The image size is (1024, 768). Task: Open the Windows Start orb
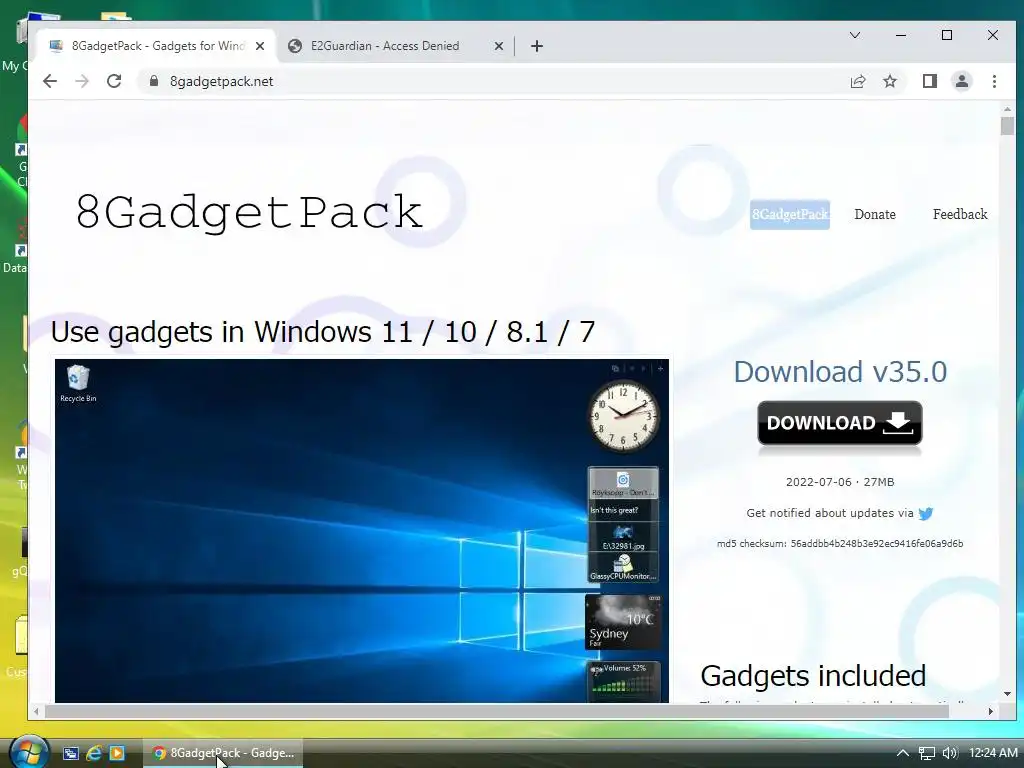29,752
